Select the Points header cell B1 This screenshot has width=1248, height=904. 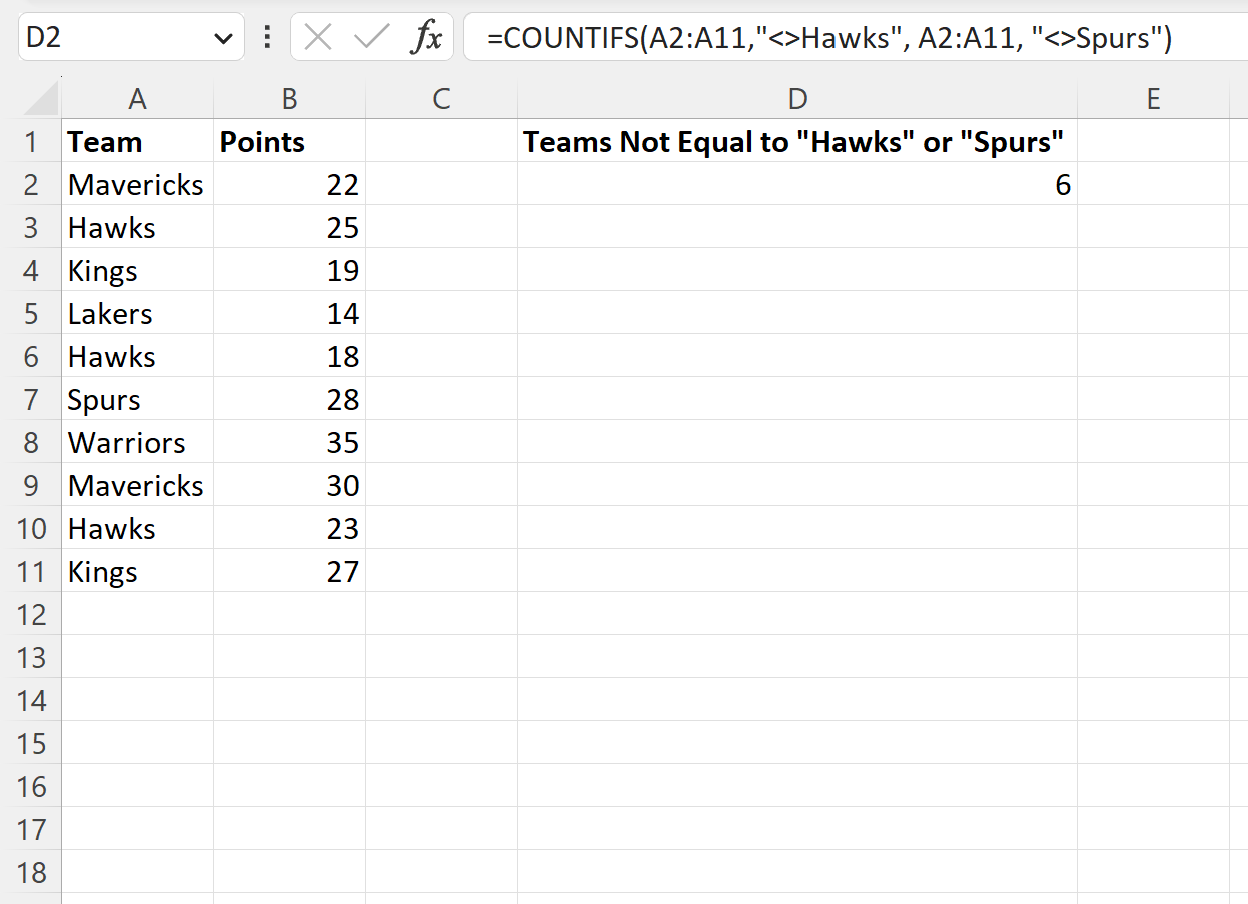tap(289, 141)
